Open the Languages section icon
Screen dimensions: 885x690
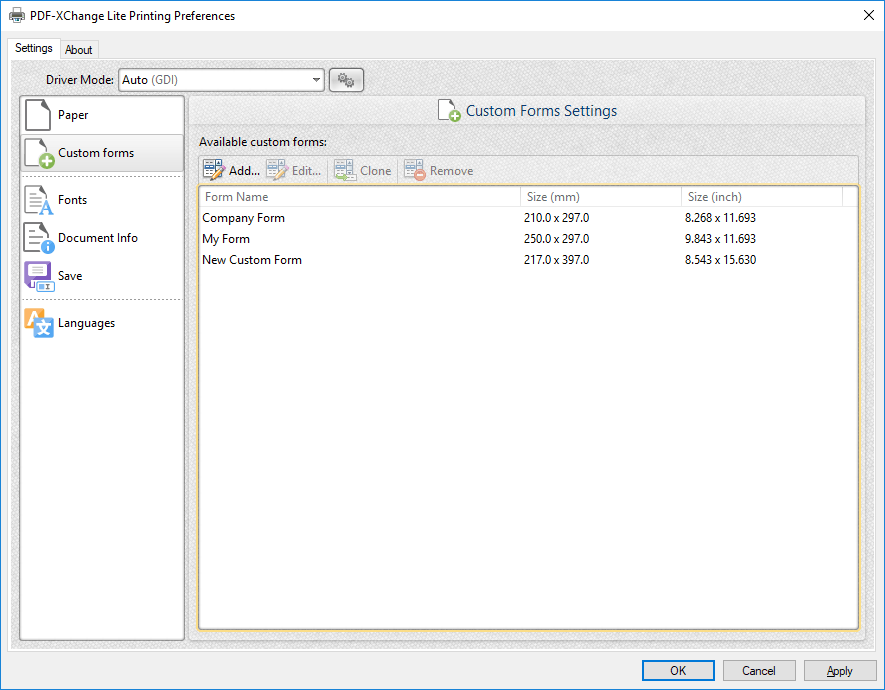(37, 323)
